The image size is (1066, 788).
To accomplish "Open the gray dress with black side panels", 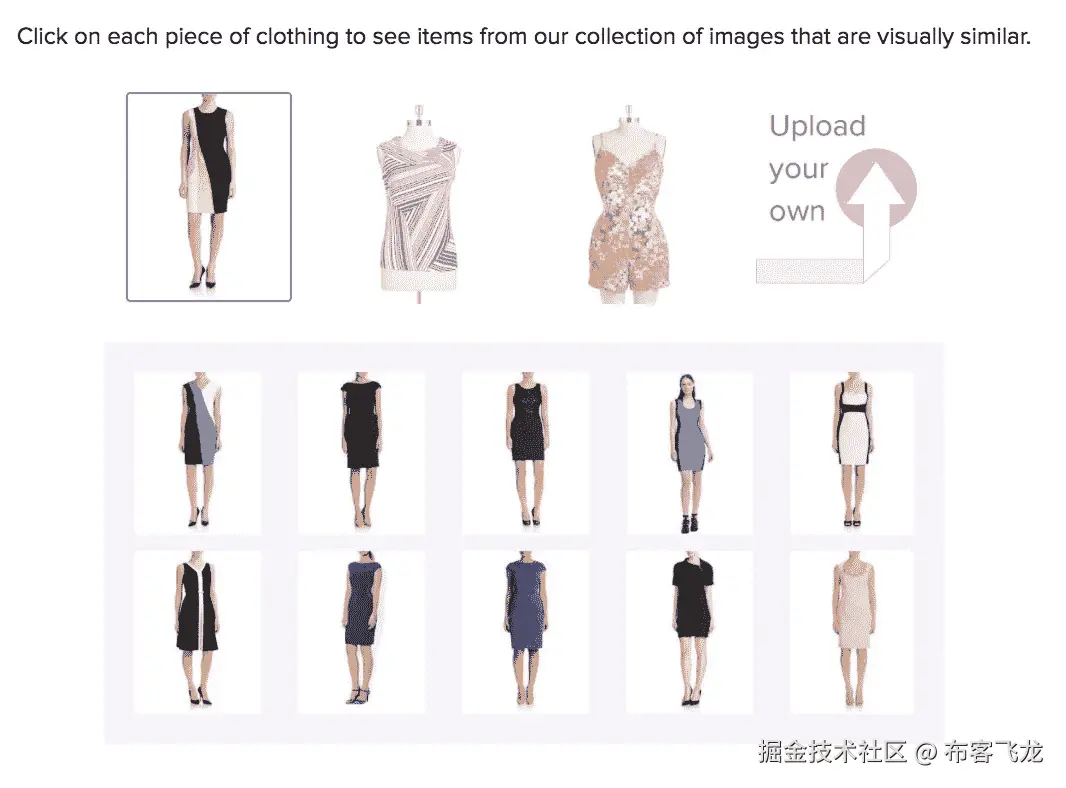I will click(x=689, y=453).
